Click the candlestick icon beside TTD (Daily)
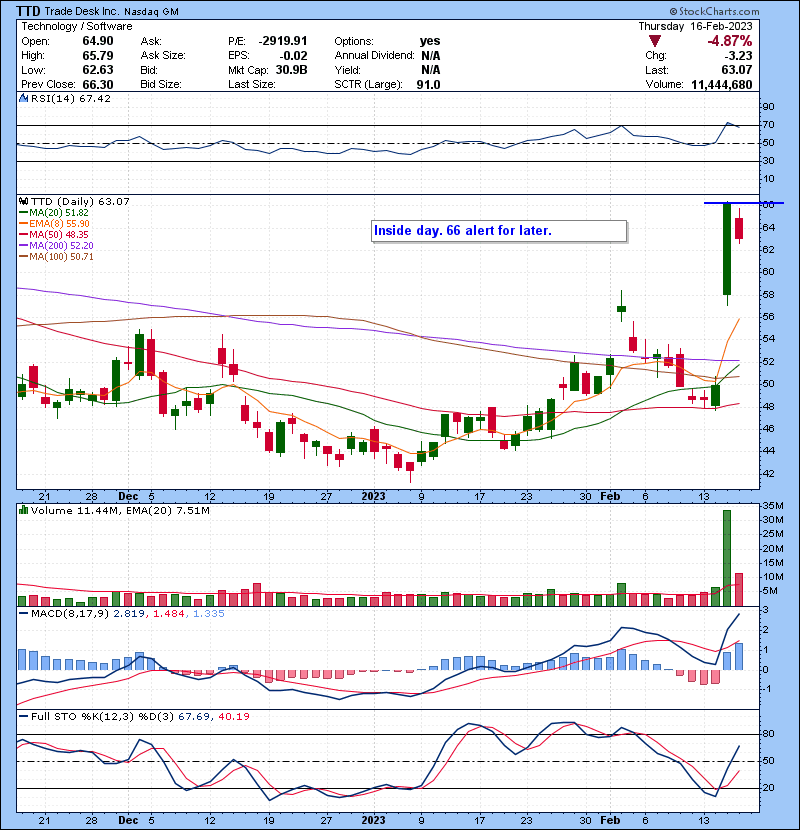 (x=23, y=201)
